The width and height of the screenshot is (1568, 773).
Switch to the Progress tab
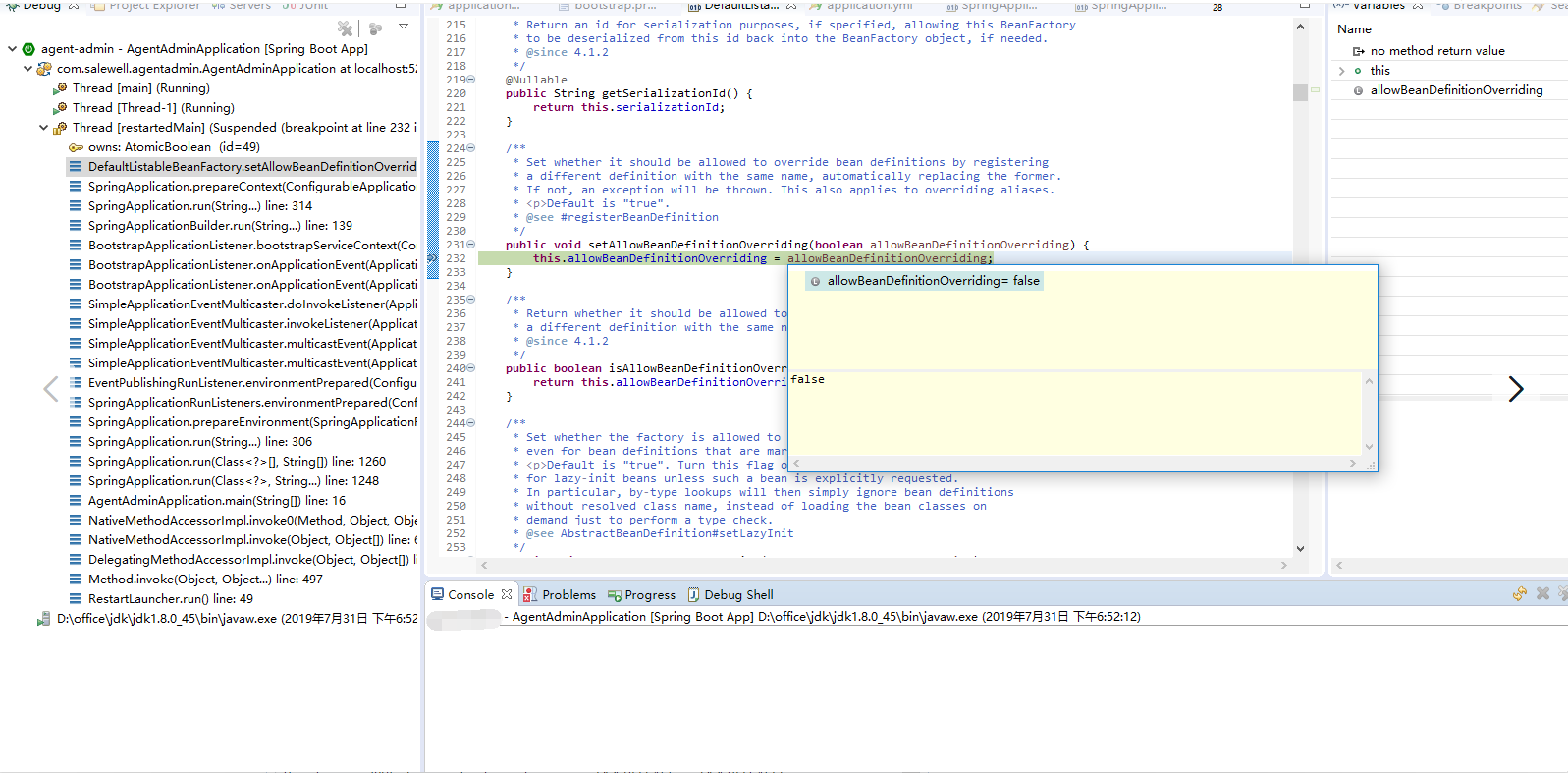(641, 595)
